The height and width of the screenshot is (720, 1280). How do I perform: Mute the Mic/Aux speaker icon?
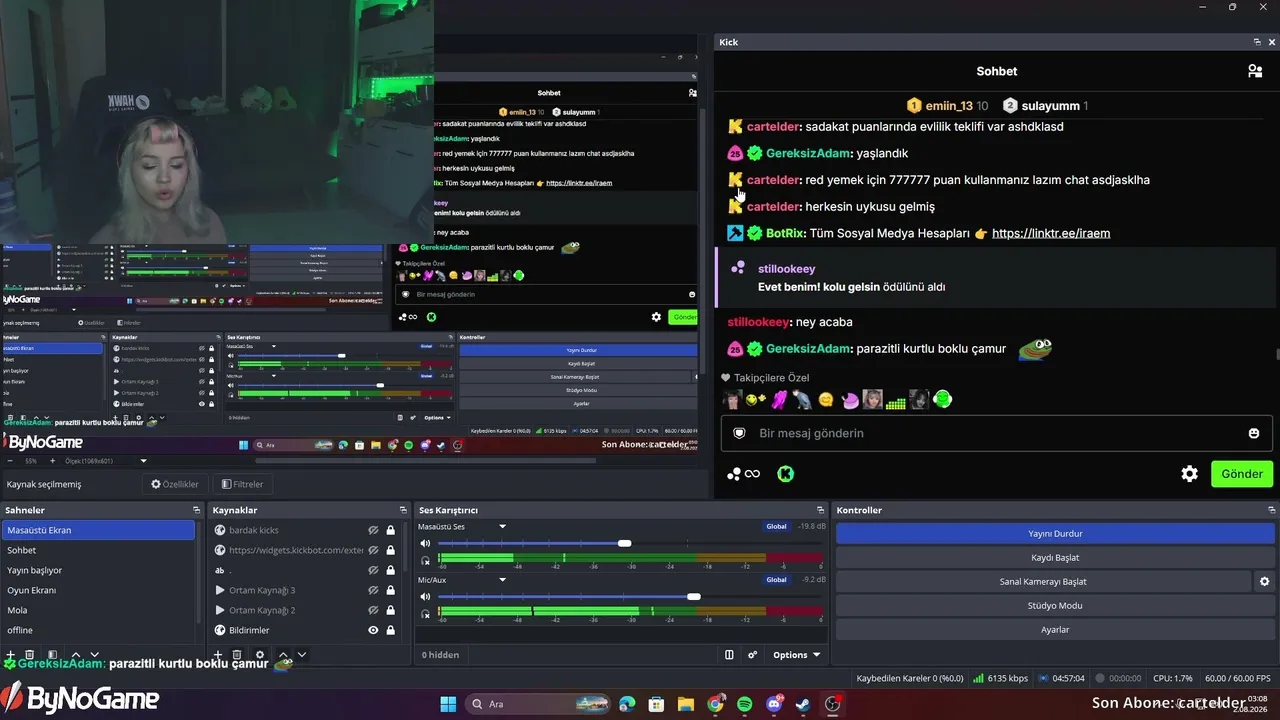[x=426, y=596]
